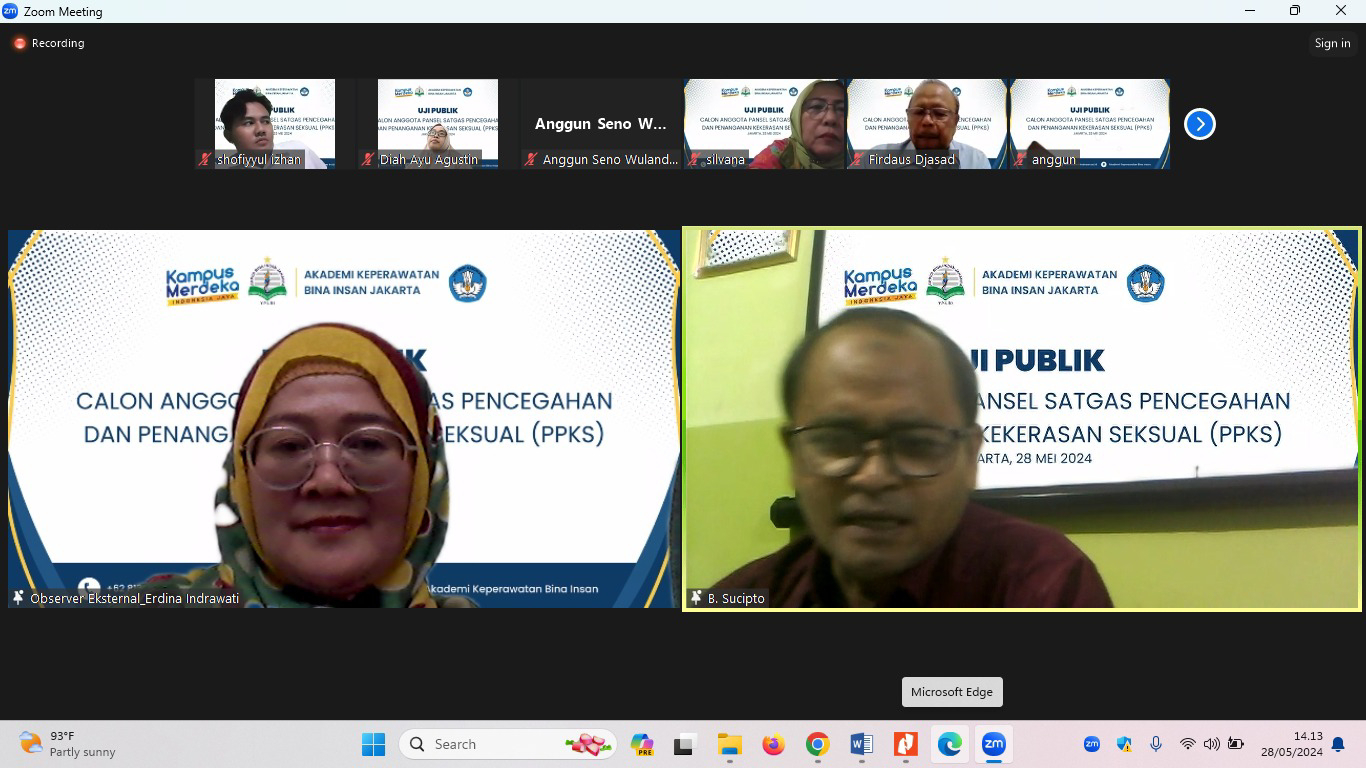Open the weather widget showing 93°F
Viewport: 1366px width, 768px height.
68,744
